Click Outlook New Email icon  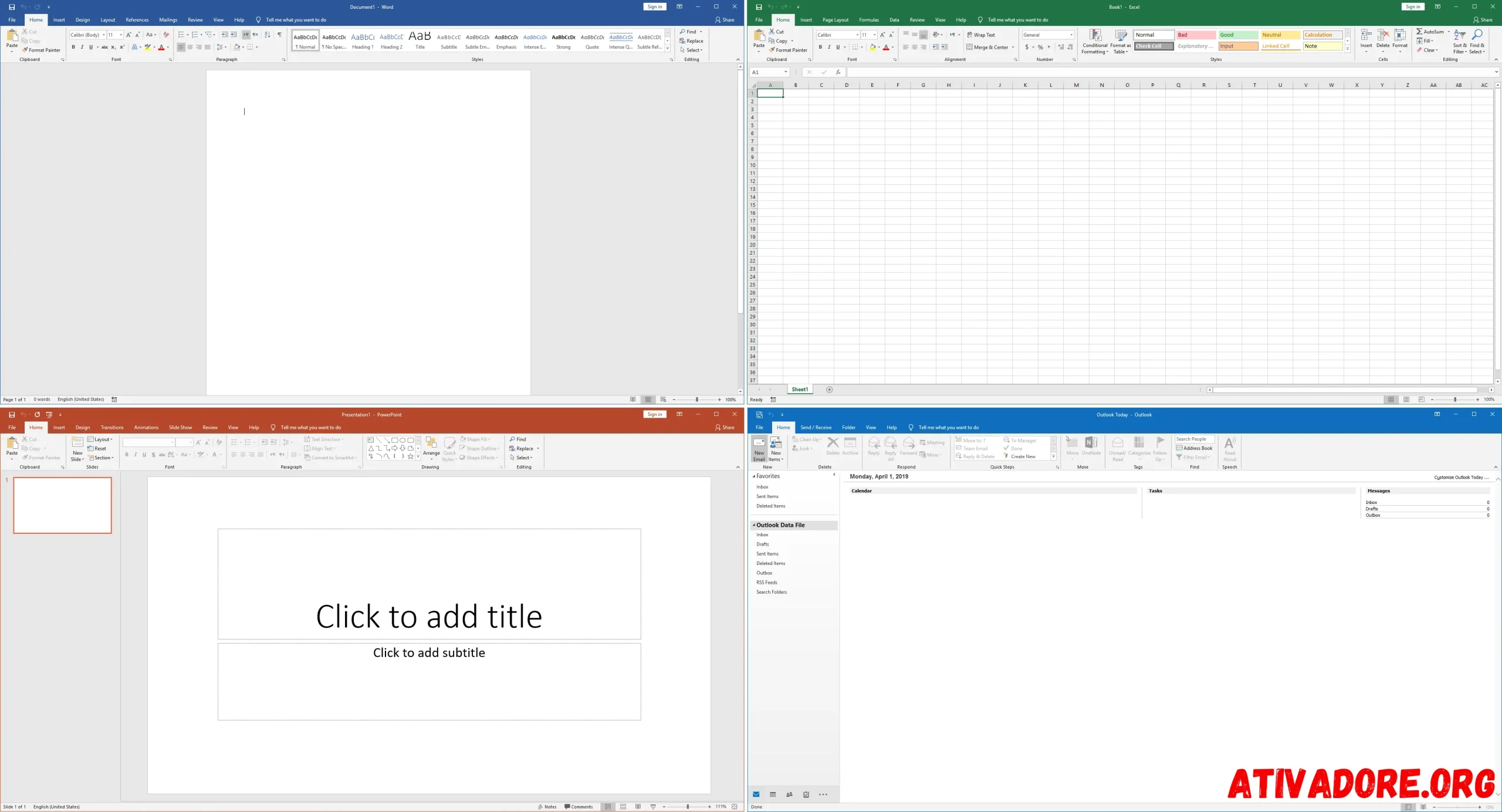(759, 449)
